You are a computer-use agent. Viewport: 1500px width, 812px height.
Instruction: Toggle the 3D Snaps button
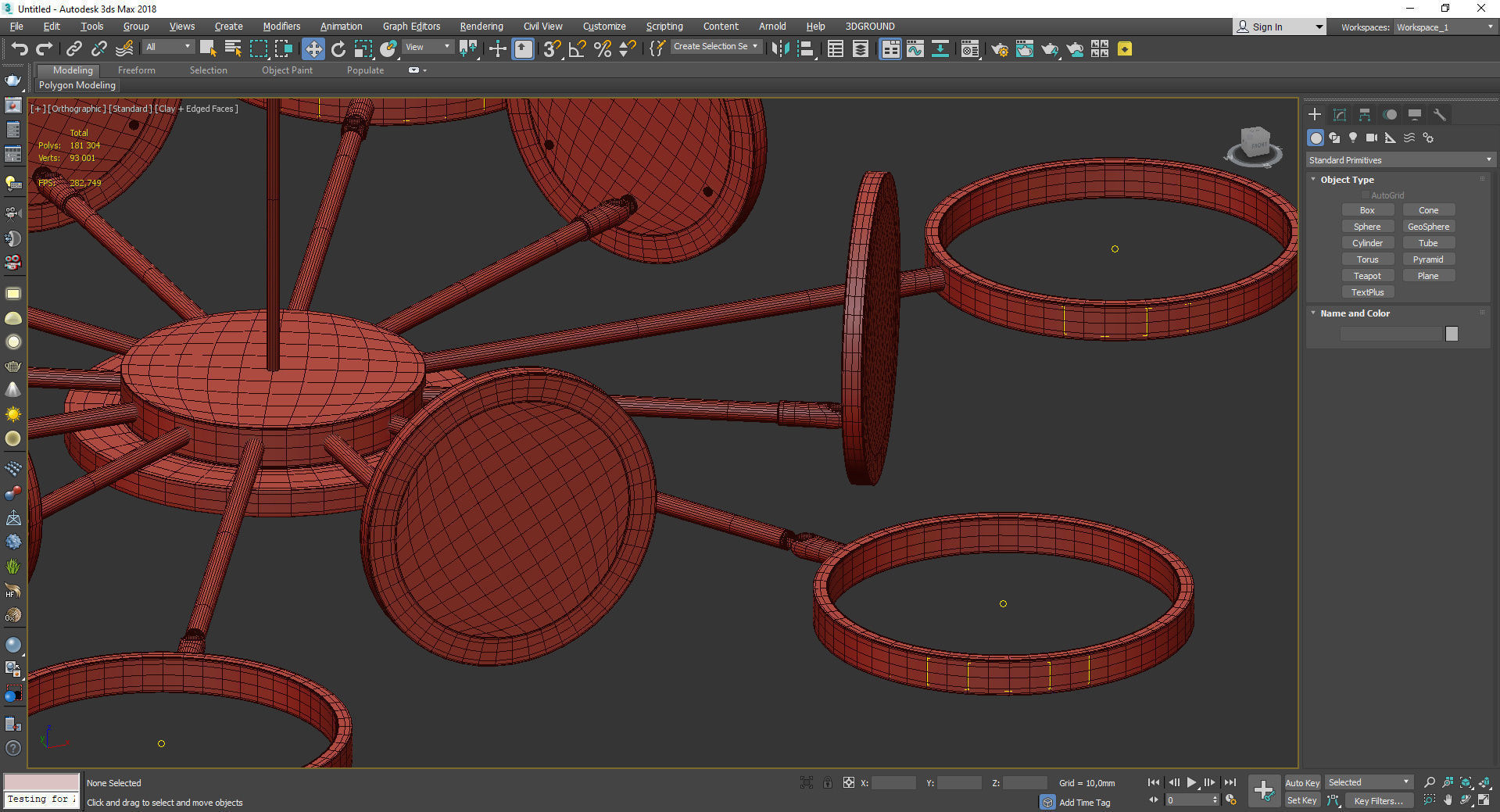pos(552,49)
